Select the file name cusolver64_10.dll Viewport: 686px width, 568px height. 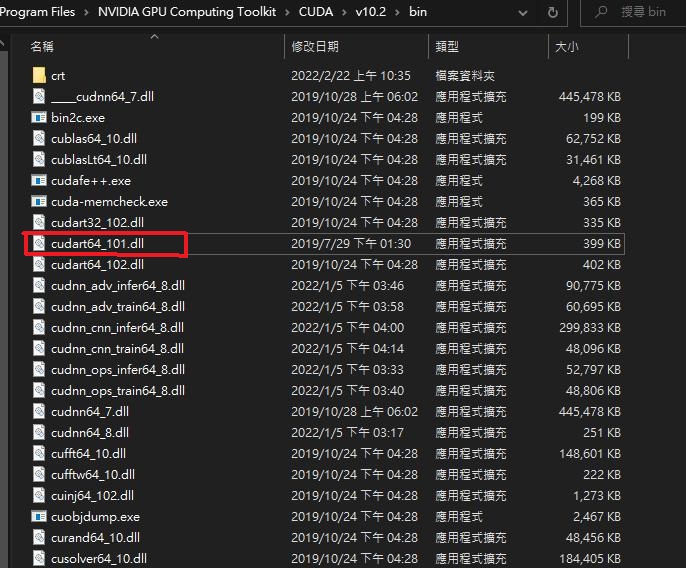99,558
